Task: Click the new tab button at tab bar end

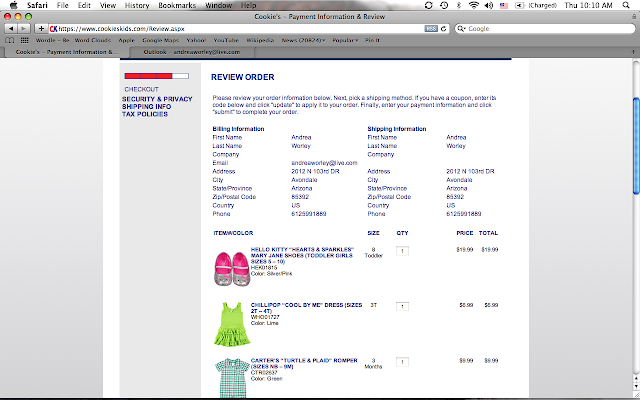Action: pyautogui.click(x=633, y=52)
